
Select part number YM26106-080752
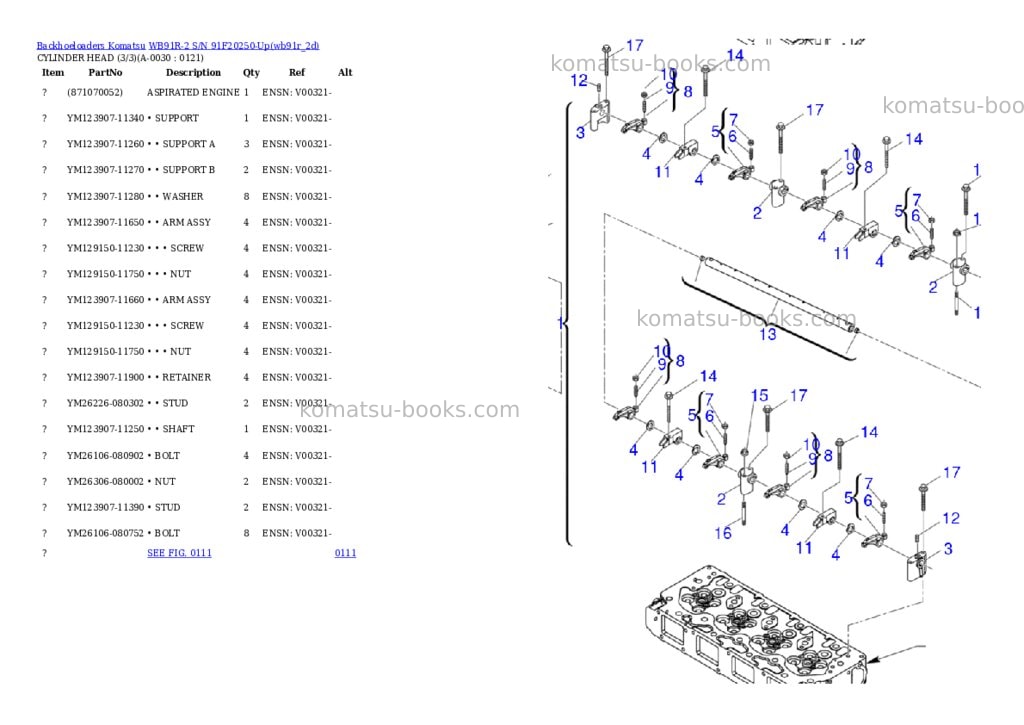(x=105, y=534)
